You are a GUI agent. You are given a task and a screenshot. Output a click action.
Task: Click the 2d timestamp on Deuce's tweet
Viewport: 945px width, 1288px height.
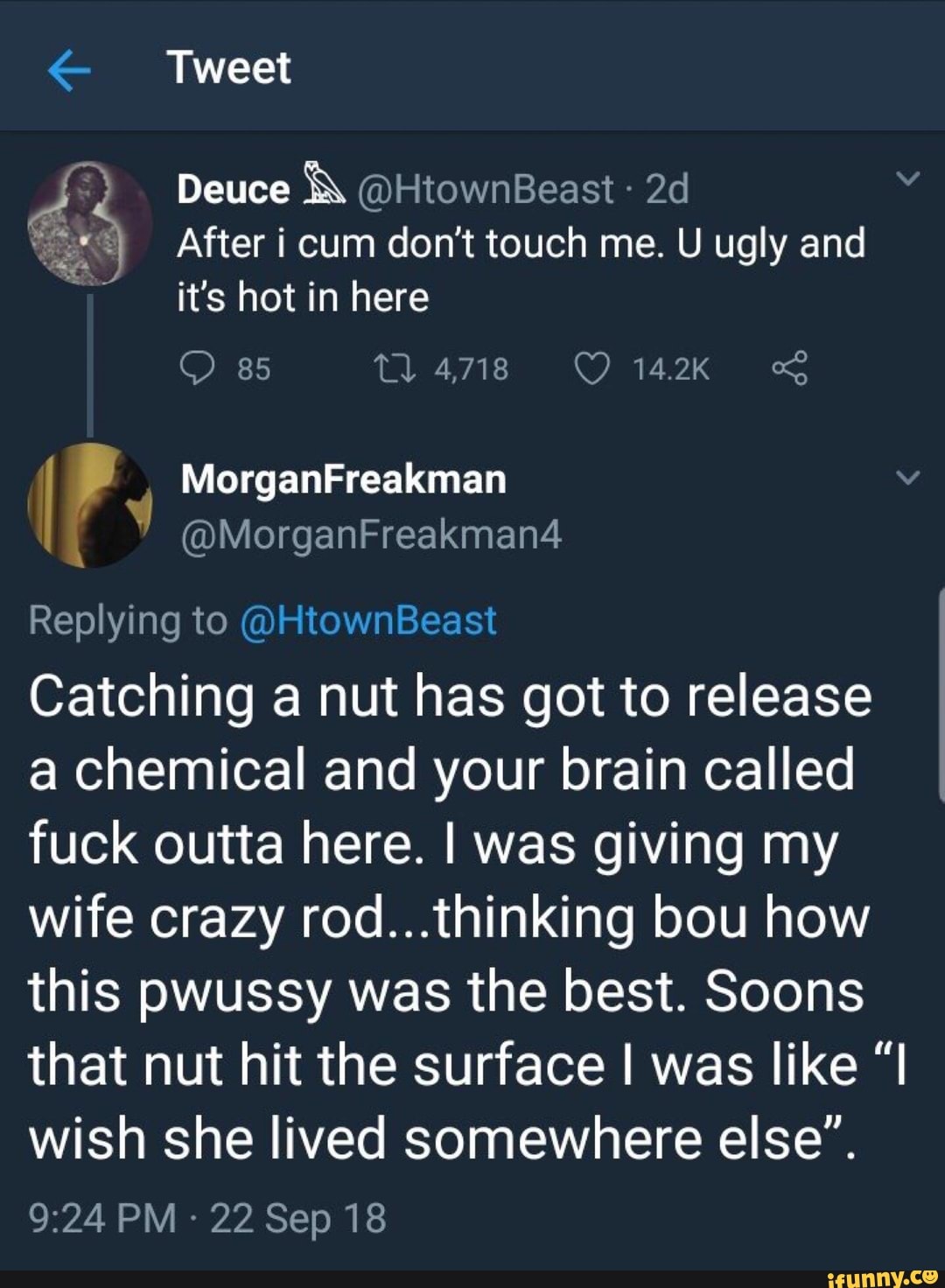pos(667,189)
